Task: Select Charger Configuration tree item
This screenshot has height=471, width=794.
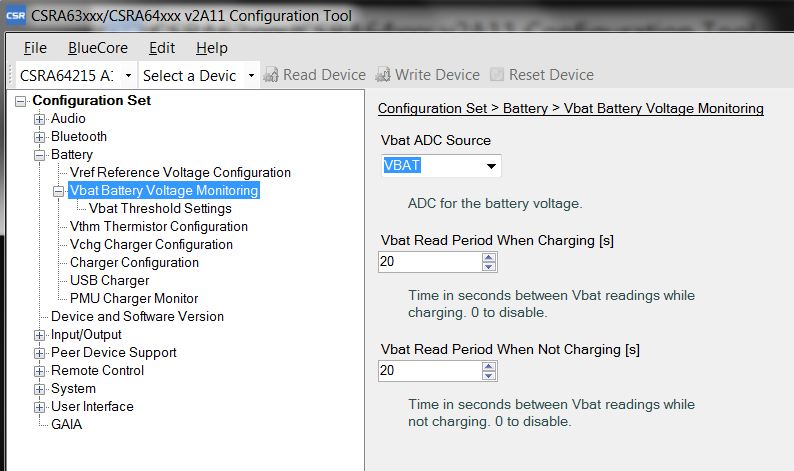Action: point(134,263)
